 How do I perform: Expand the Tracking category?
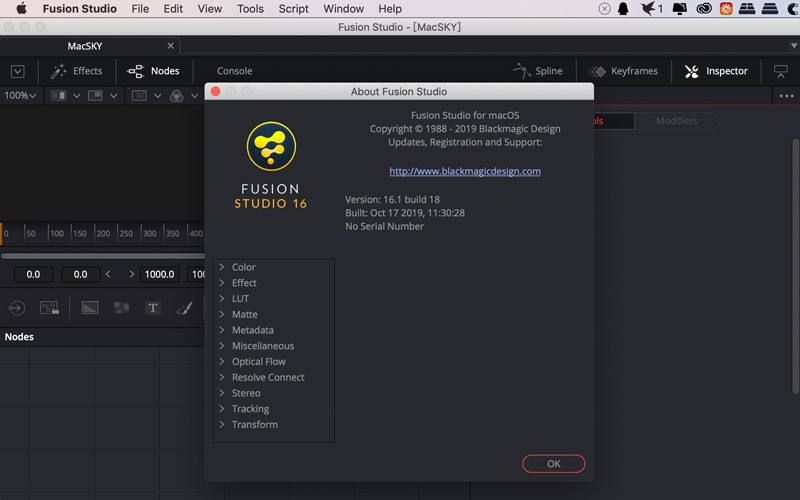(221, 409)
